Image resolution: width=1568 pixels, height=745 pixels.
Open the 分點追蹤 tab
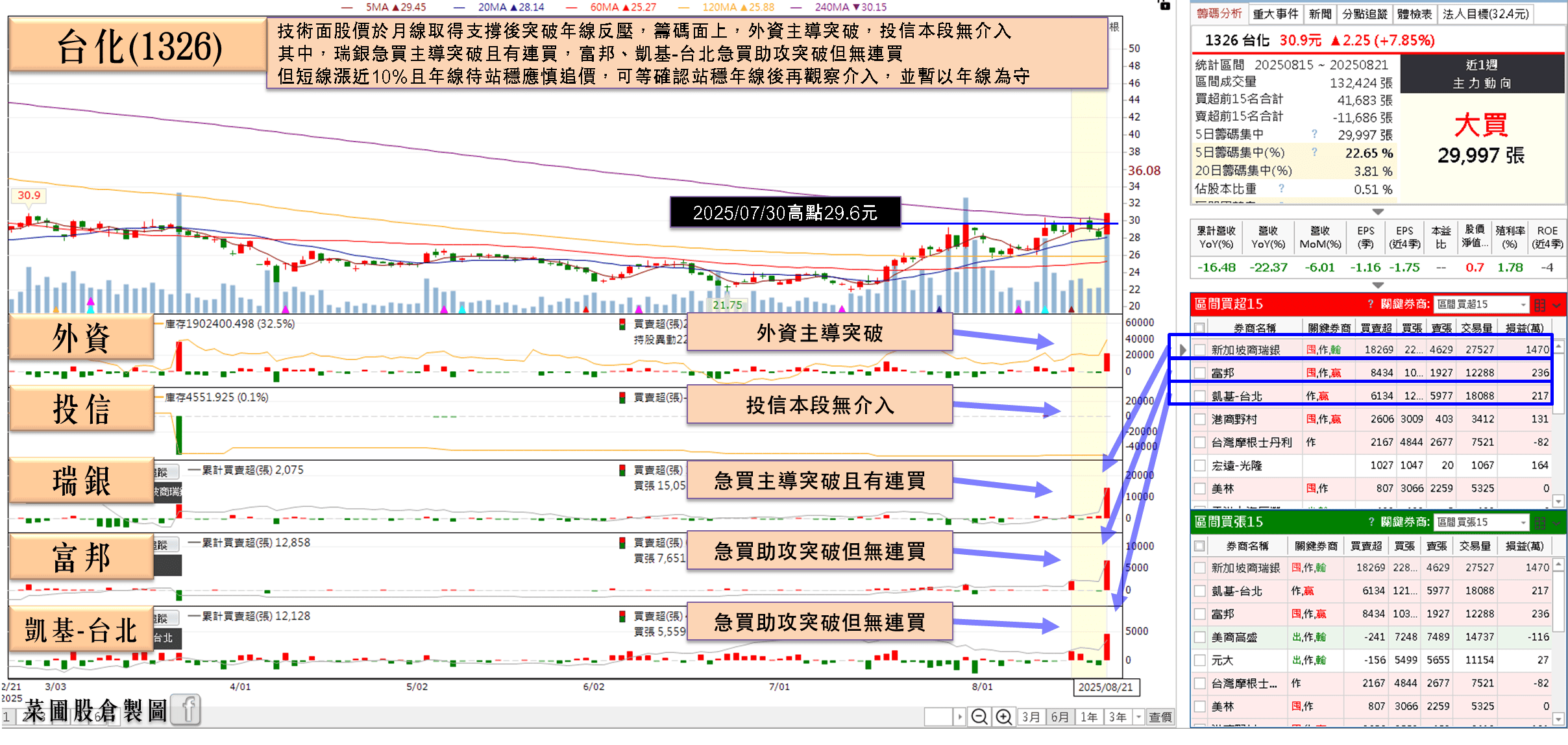[1364, 14]
